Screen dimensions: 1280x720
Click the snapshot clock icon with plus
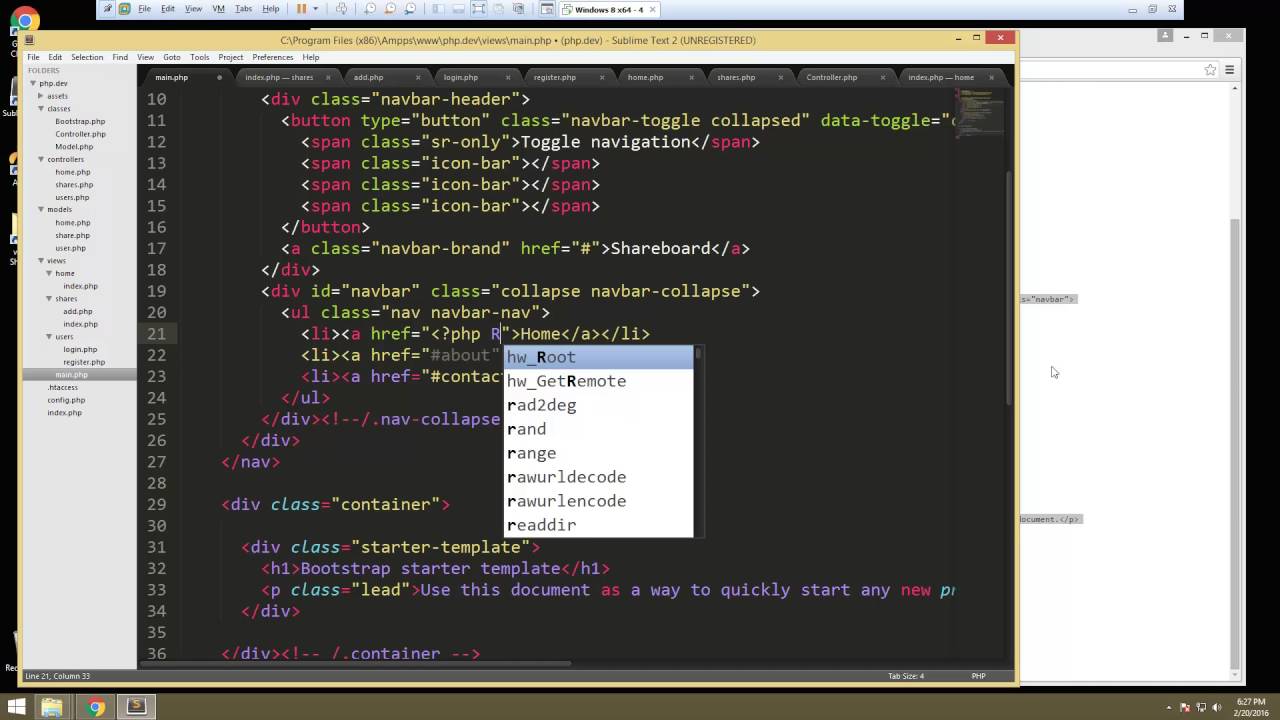370,9
